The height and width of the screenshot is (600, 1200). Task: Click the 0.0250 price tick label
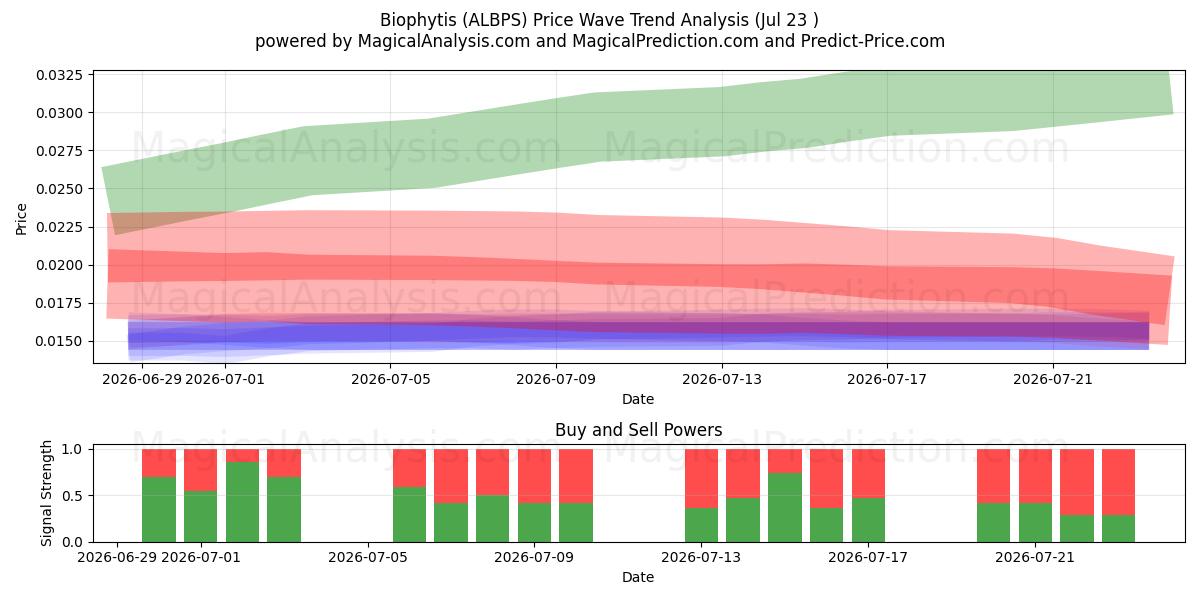click(x=62, y=188)
